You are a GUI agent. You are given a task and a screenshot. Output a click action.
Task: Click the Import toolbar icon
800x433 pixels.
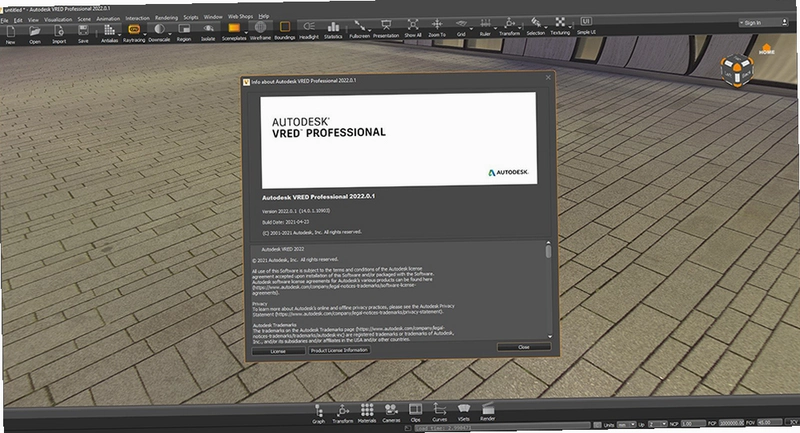[59, 33]
